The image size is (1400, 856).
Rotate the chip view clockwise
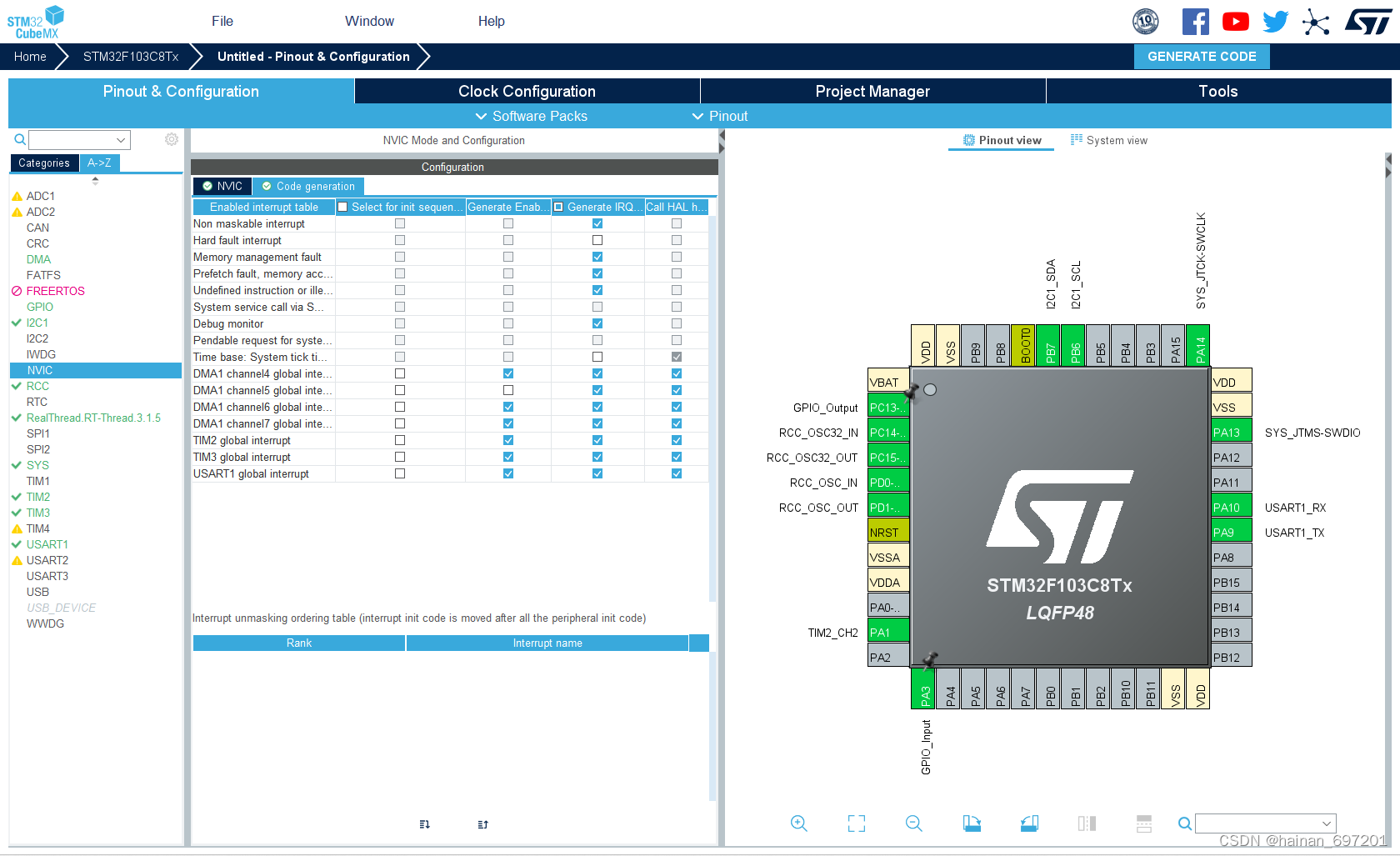[x=972, y=823]
